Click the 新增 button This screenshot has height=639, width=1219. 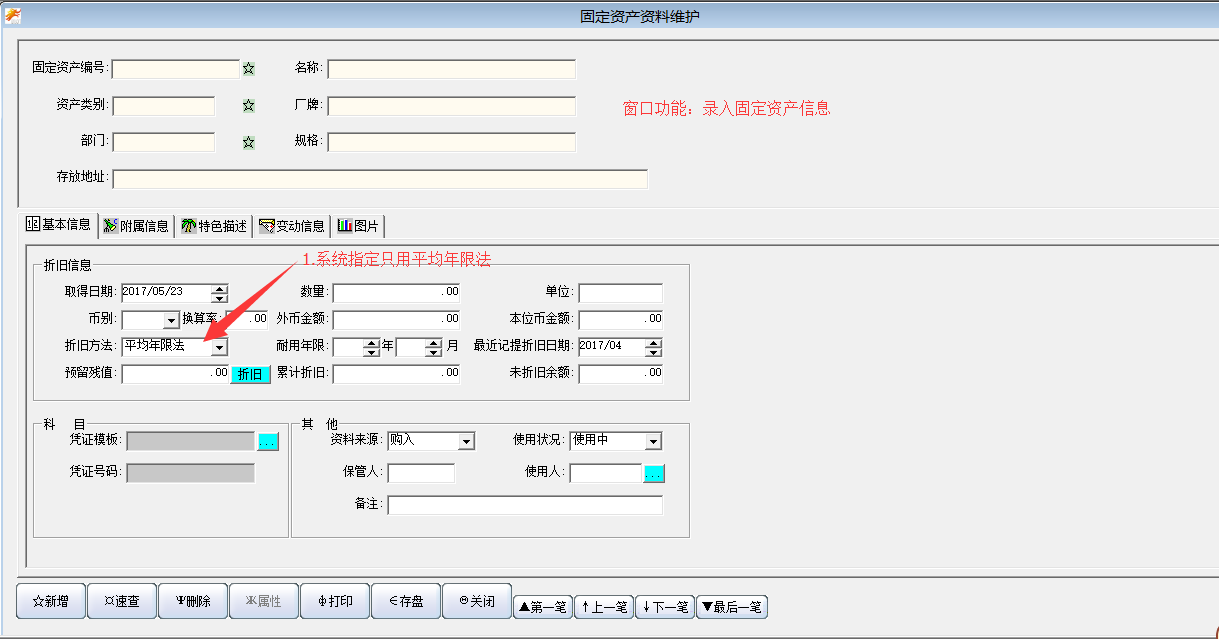(x=51, y=602)
